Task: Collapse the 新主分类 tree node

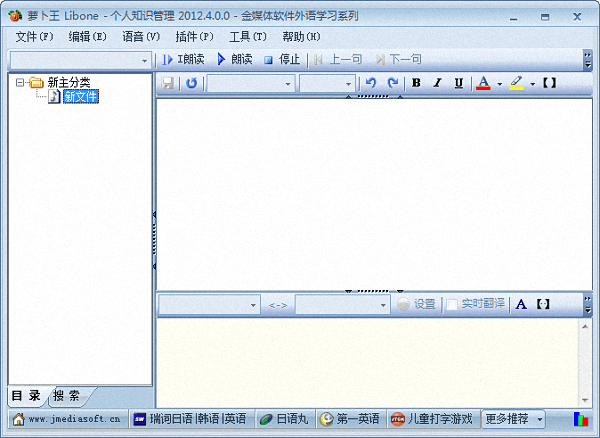Action: (21, 82)
